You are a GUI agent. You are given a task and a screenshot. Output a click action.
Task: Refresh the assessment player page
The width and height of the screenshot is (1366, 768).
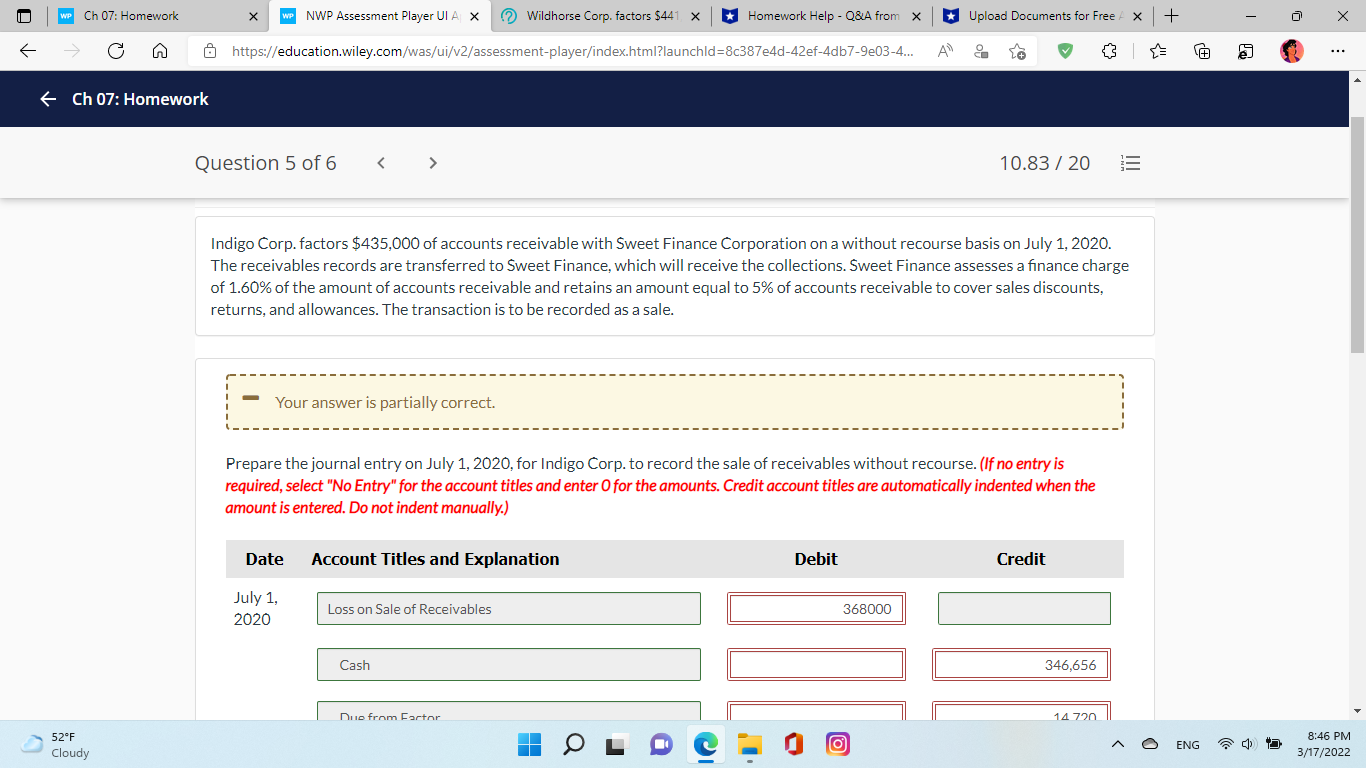115,50
